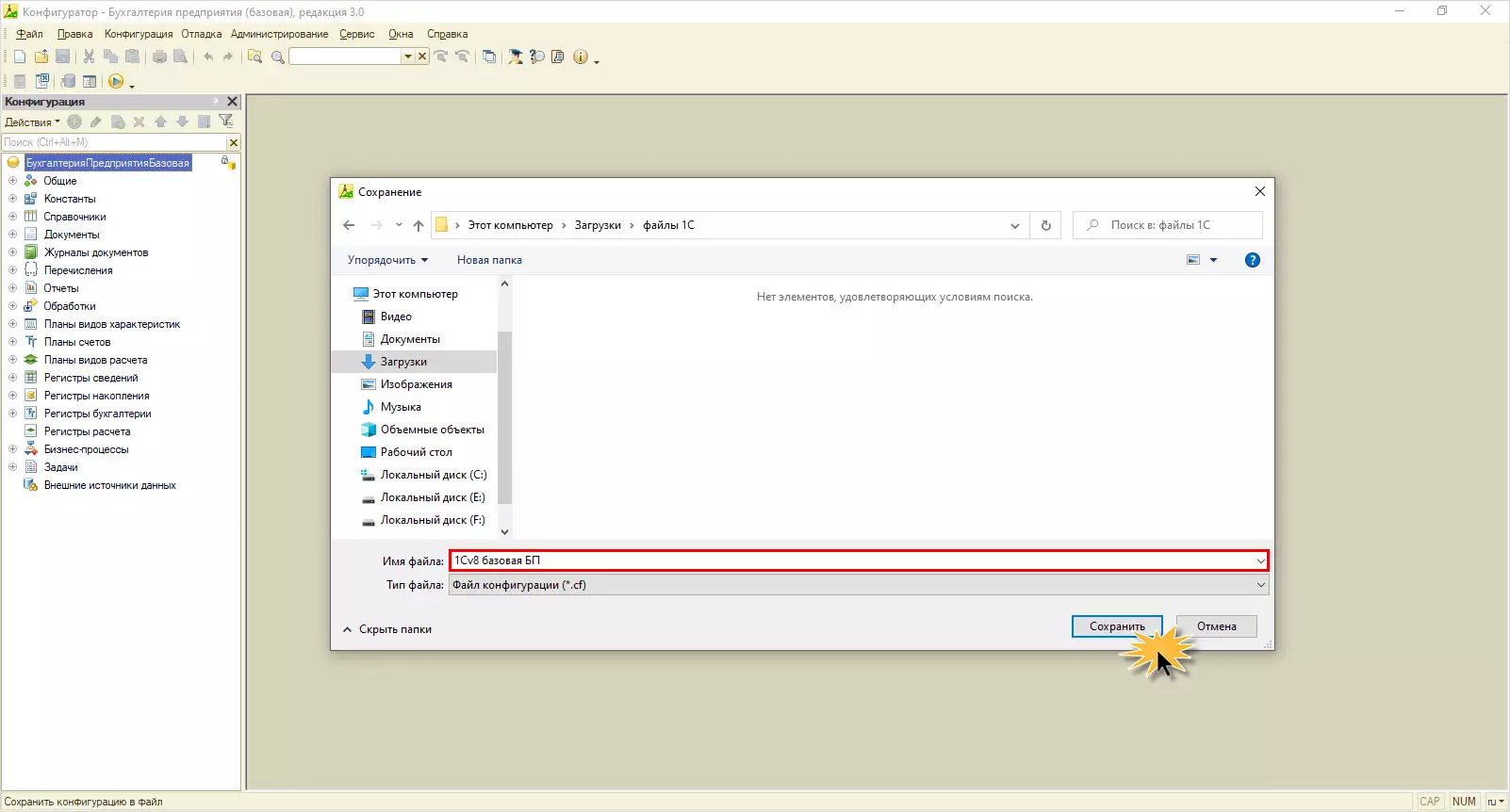The height and width of the screenshot is (812, 1510).
Task: Click the Open file toolbar icon
Action: click(41, 57)
